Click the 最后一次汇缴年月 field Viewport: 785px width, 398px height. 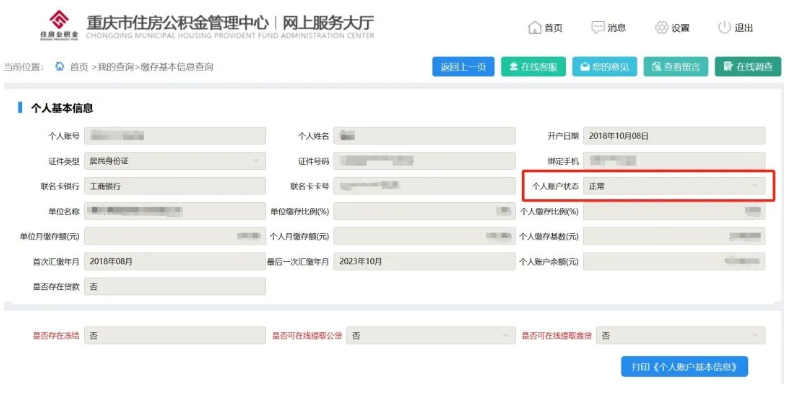(x=424, y=261)
